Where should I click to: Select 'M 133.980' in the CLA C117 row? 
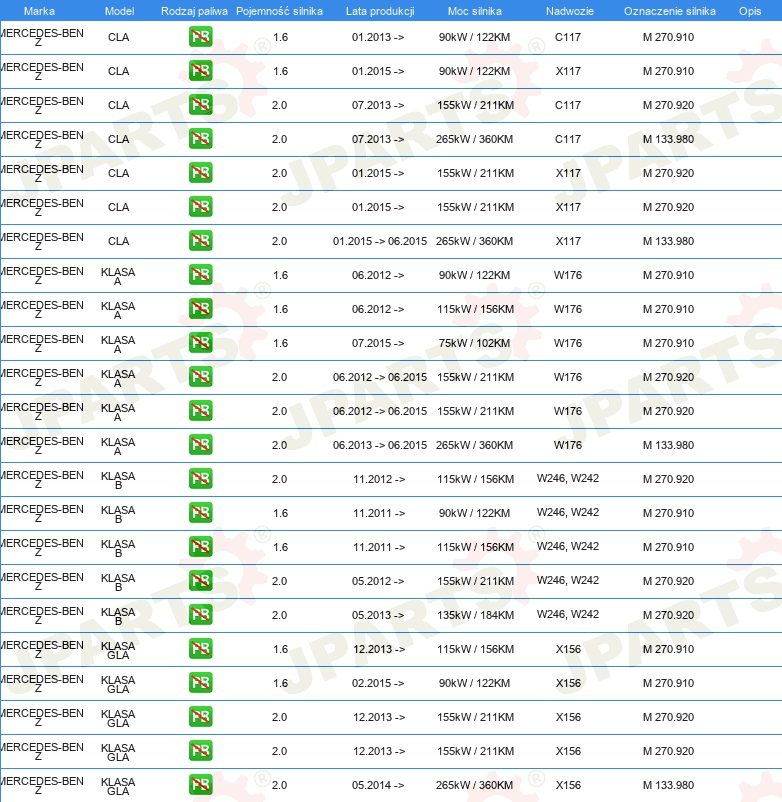pyautogui.click(x=668, y=139)
